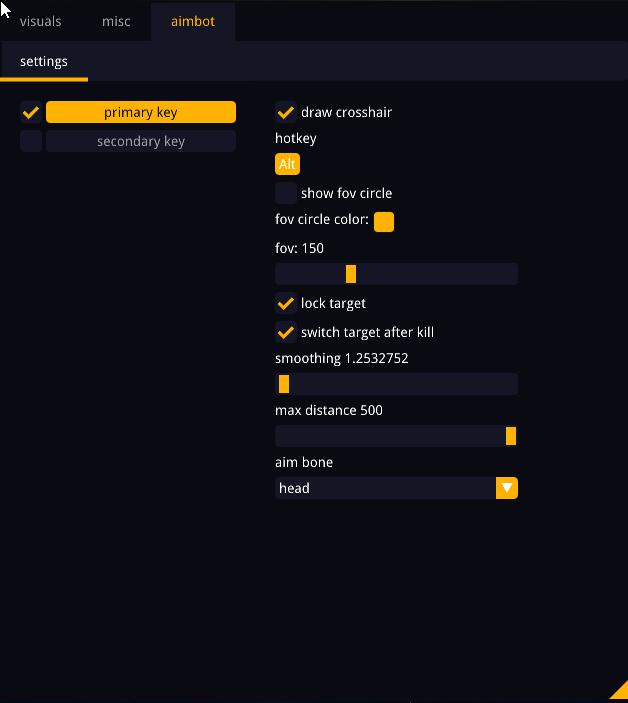The image size is (628, 703).
Task: Click the fov slider handle
Action: click(351, 274)
